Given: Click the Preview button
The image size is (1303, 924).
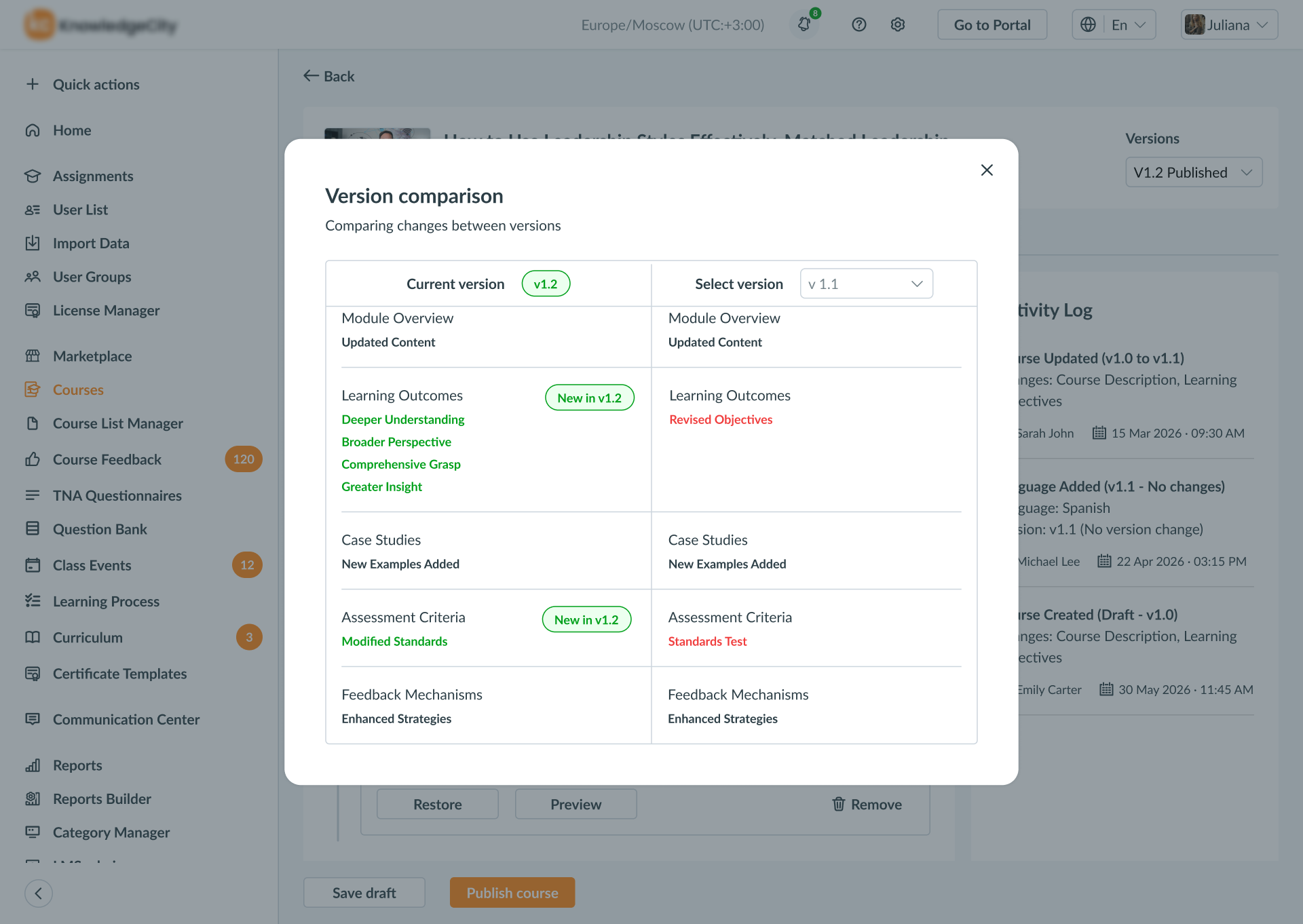Looking at the screenshot, I should [x=576, y=804].
